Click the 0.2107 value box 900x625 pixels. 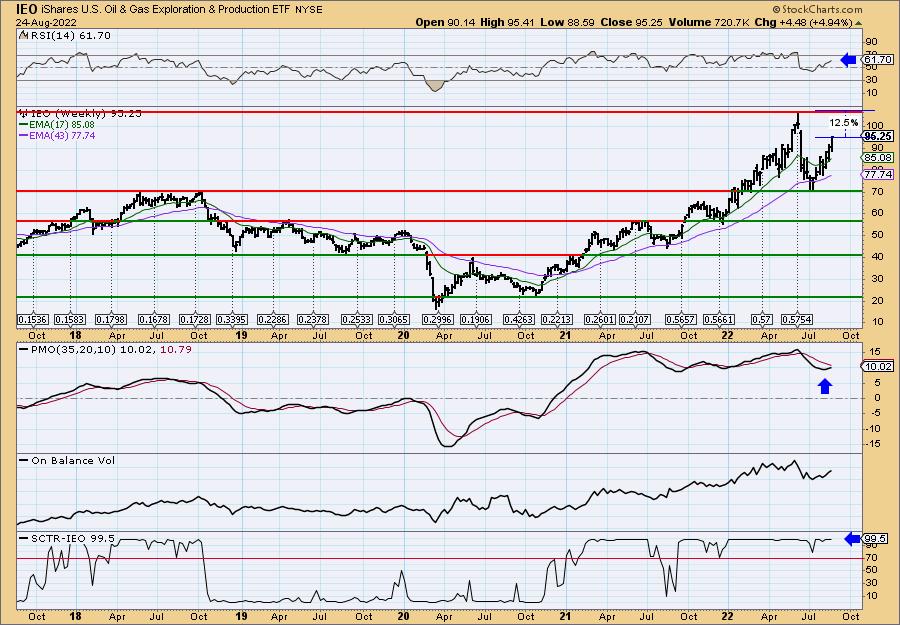coord(635,319)
